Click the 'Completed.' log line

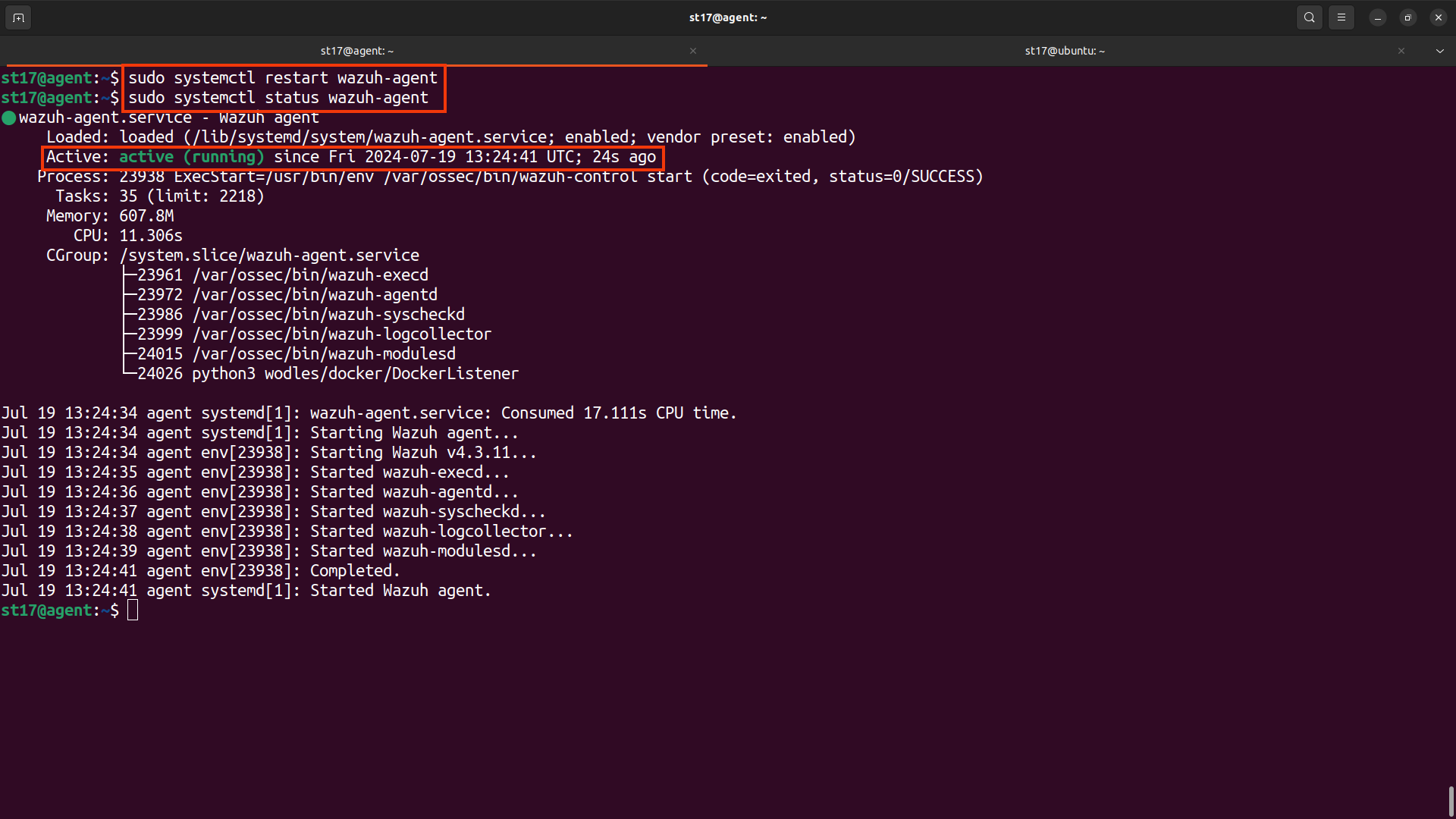(201, 571)
